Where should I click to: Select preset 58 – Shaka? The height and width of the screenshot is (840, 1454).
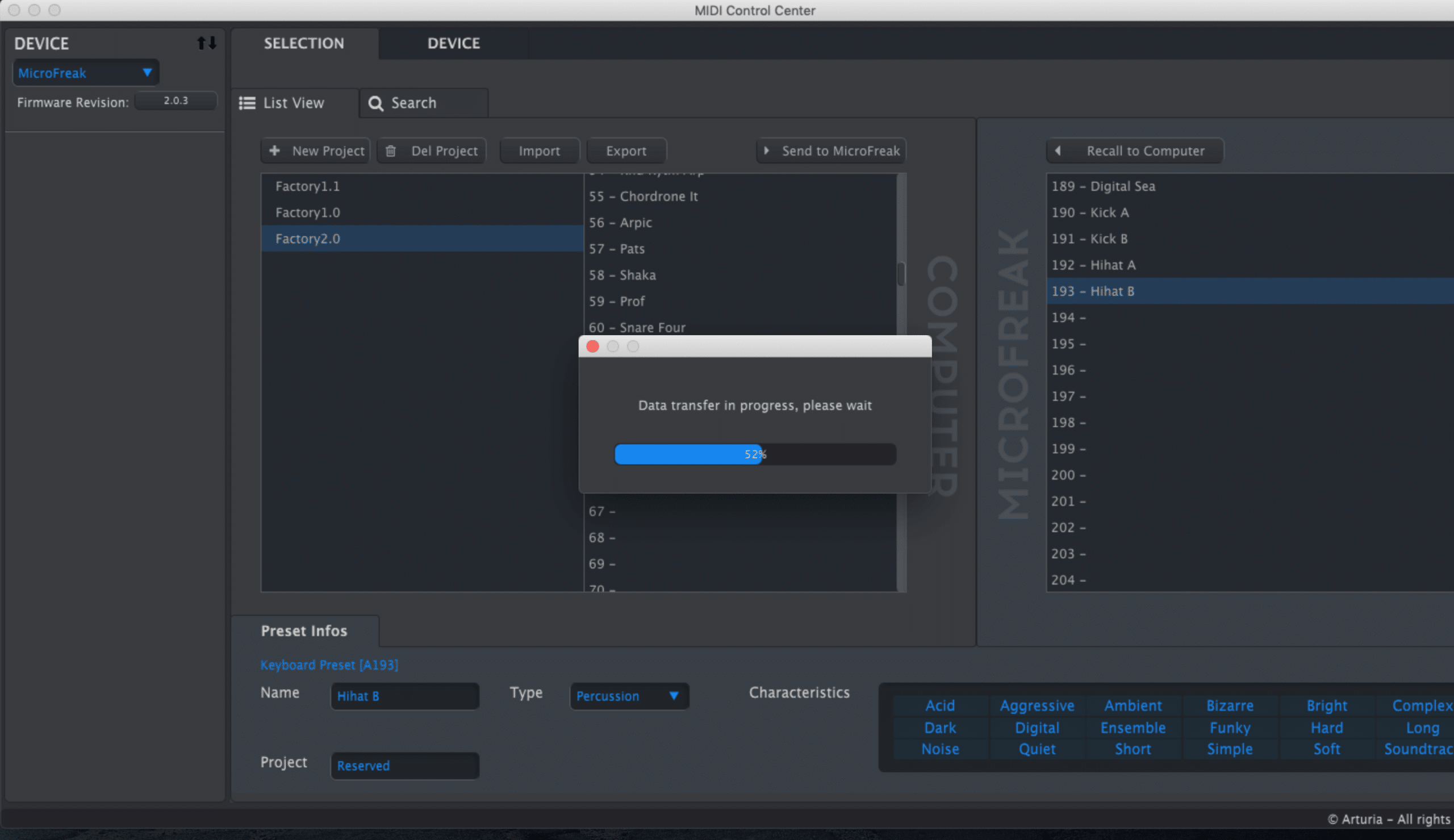(741, 275)
